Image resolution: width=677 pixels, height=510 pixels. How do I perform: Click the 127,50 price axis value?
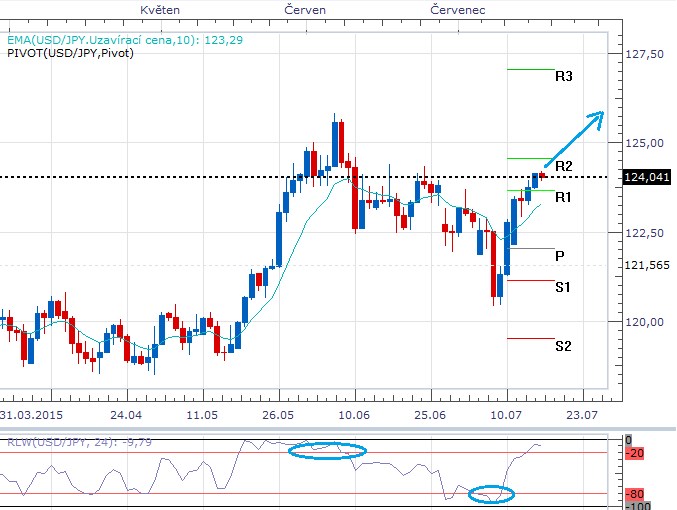point(645,54)
